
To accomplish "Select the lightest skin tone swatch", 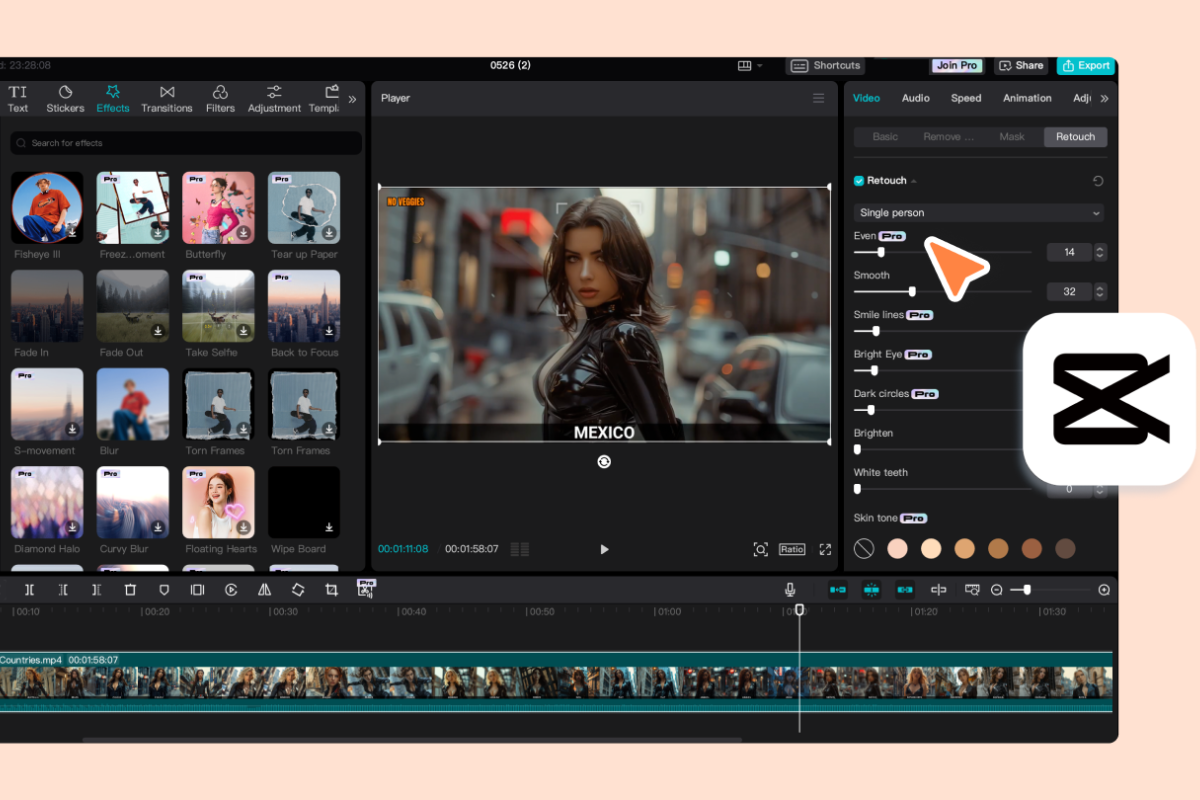I will coord(898,548).
